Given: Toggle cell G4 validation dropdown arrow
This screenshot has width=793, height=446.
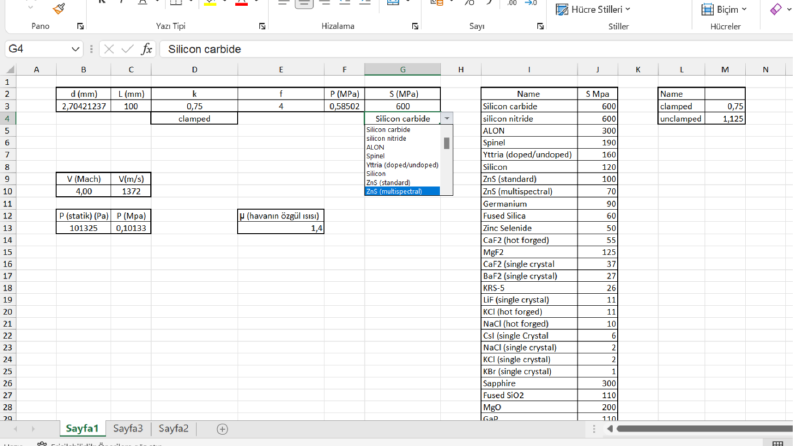Looking at the screenshot, I should point(447,118).
